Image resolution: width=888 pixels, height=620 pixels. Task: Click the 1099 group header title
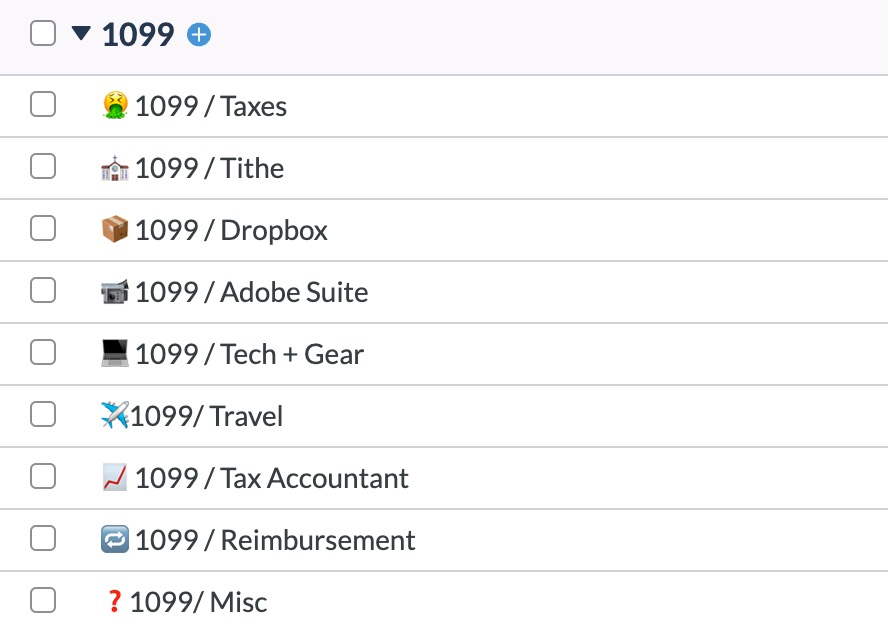tap(138, 35)
